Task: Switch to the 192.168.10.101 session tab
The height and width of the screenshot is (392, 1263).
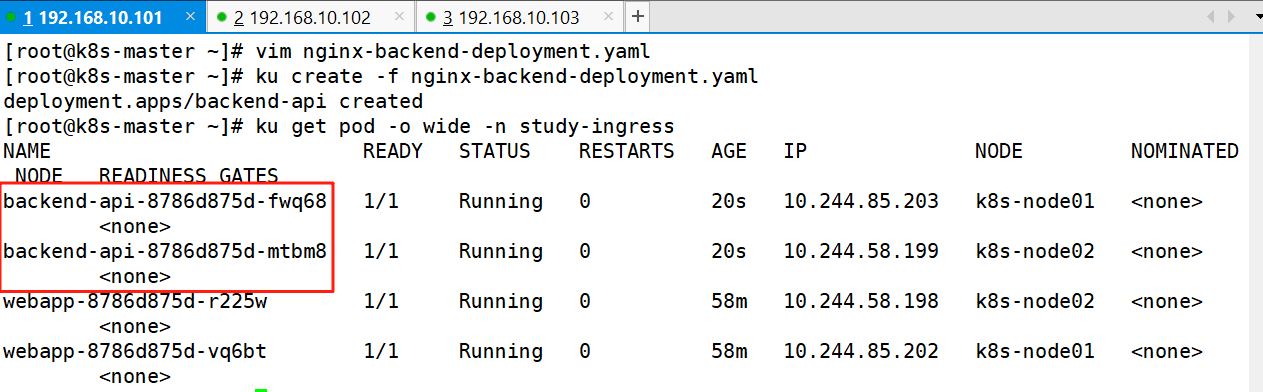Action: coord(103,17)
